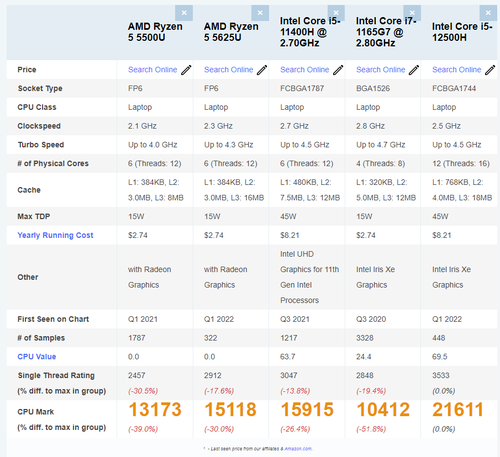Click CPU Mark score 21611
This screenshot has width=500, height=457.
coord(458,410)
